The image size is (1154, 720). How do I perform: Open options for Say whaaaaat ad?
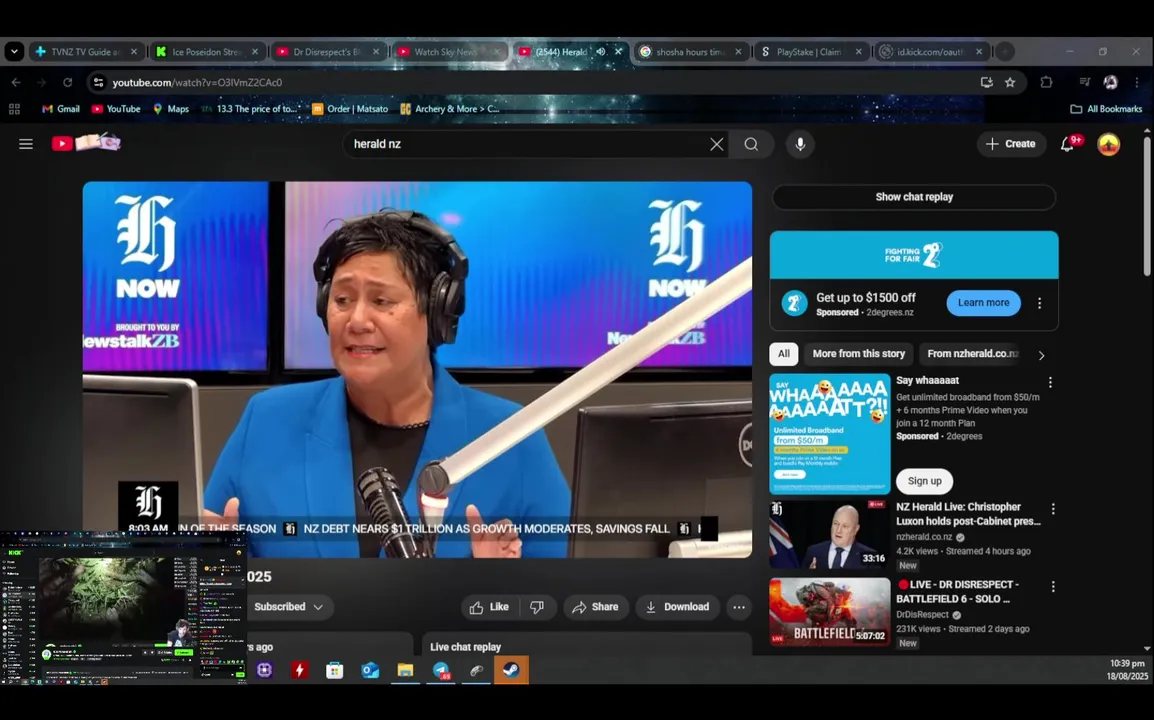pyautogui.click(x=1050, y=382)
